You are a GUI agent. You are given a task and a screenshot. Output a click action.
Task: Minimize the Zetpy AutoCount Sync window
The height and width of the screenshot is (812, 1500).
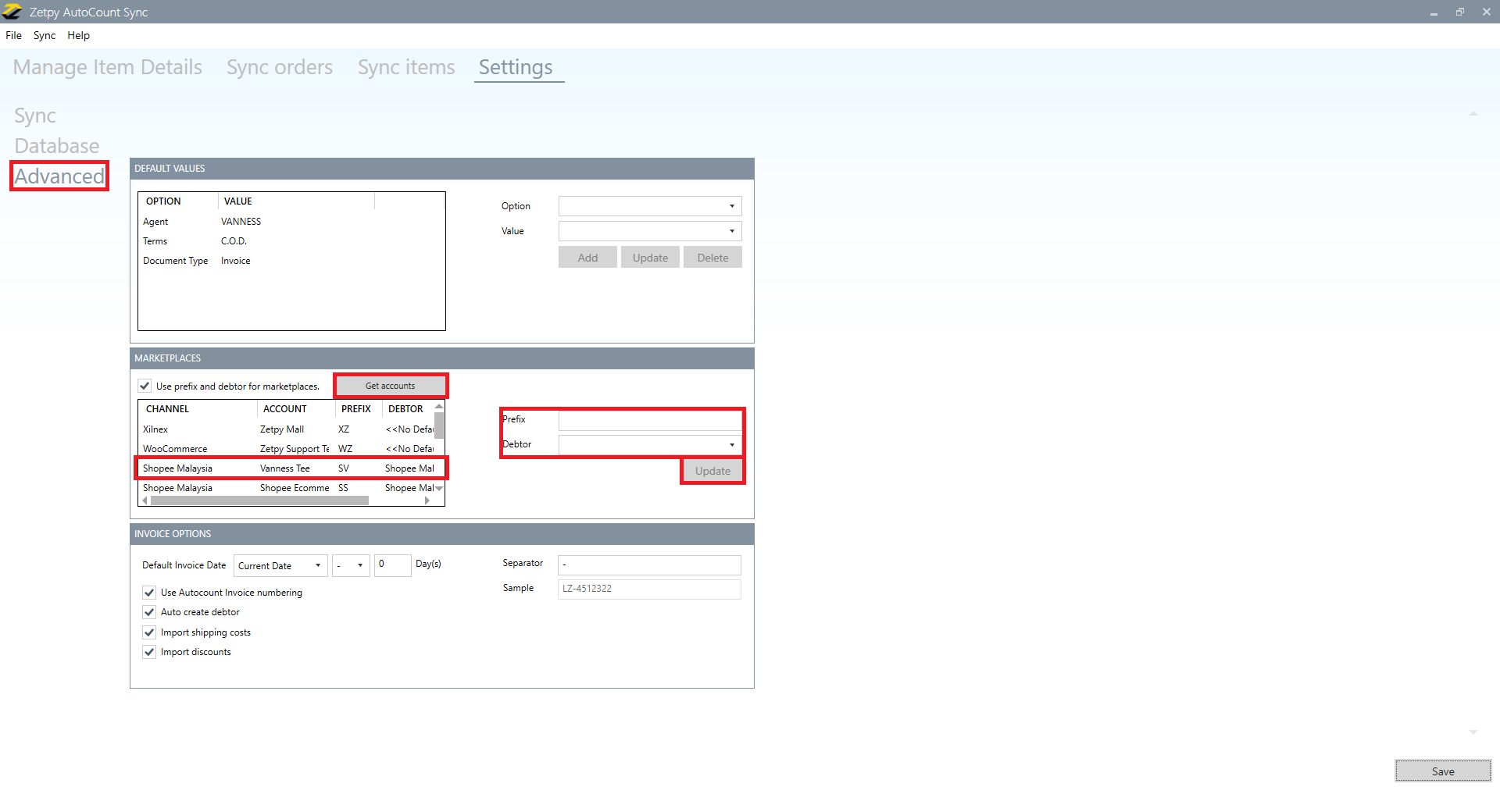1434,12
